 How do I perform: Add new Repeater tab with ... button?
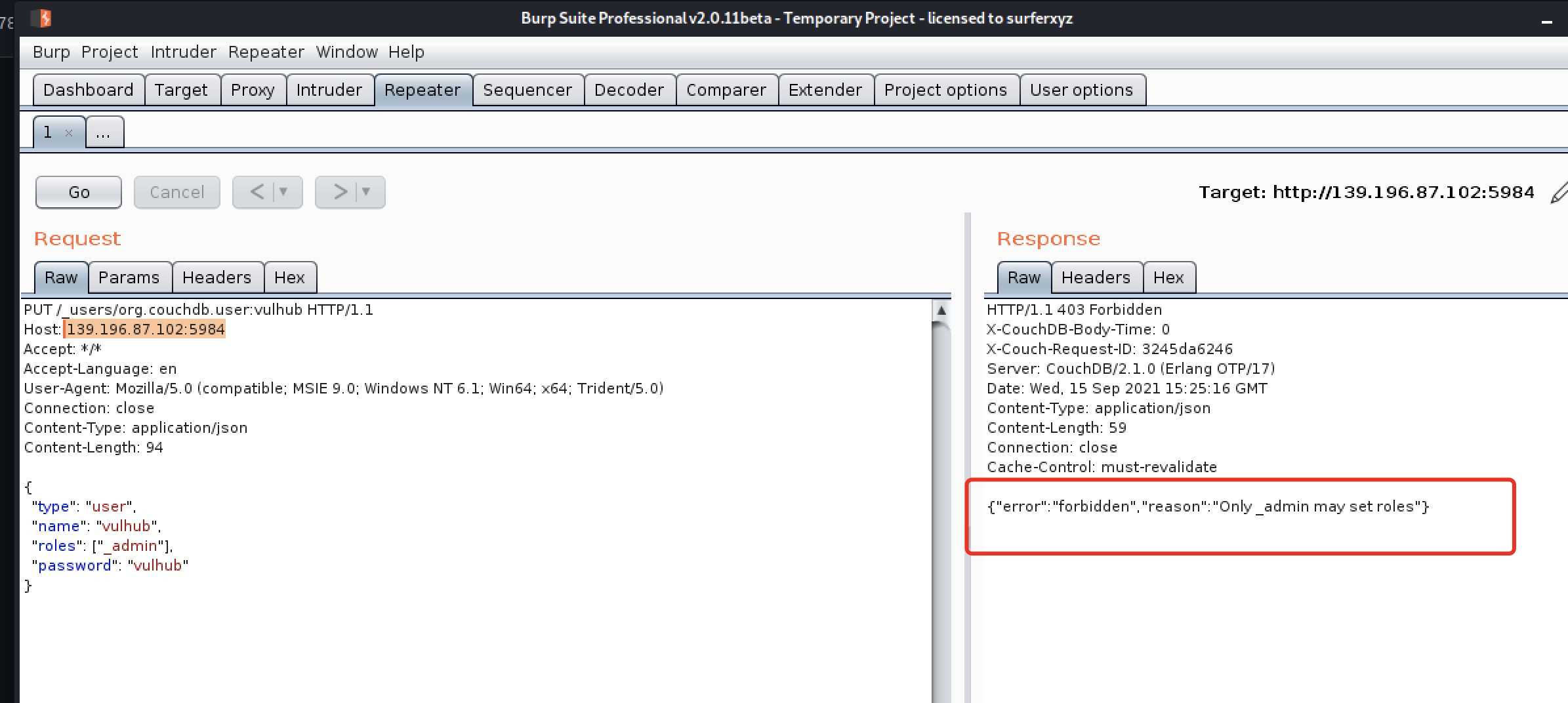(x=104, y=133)
